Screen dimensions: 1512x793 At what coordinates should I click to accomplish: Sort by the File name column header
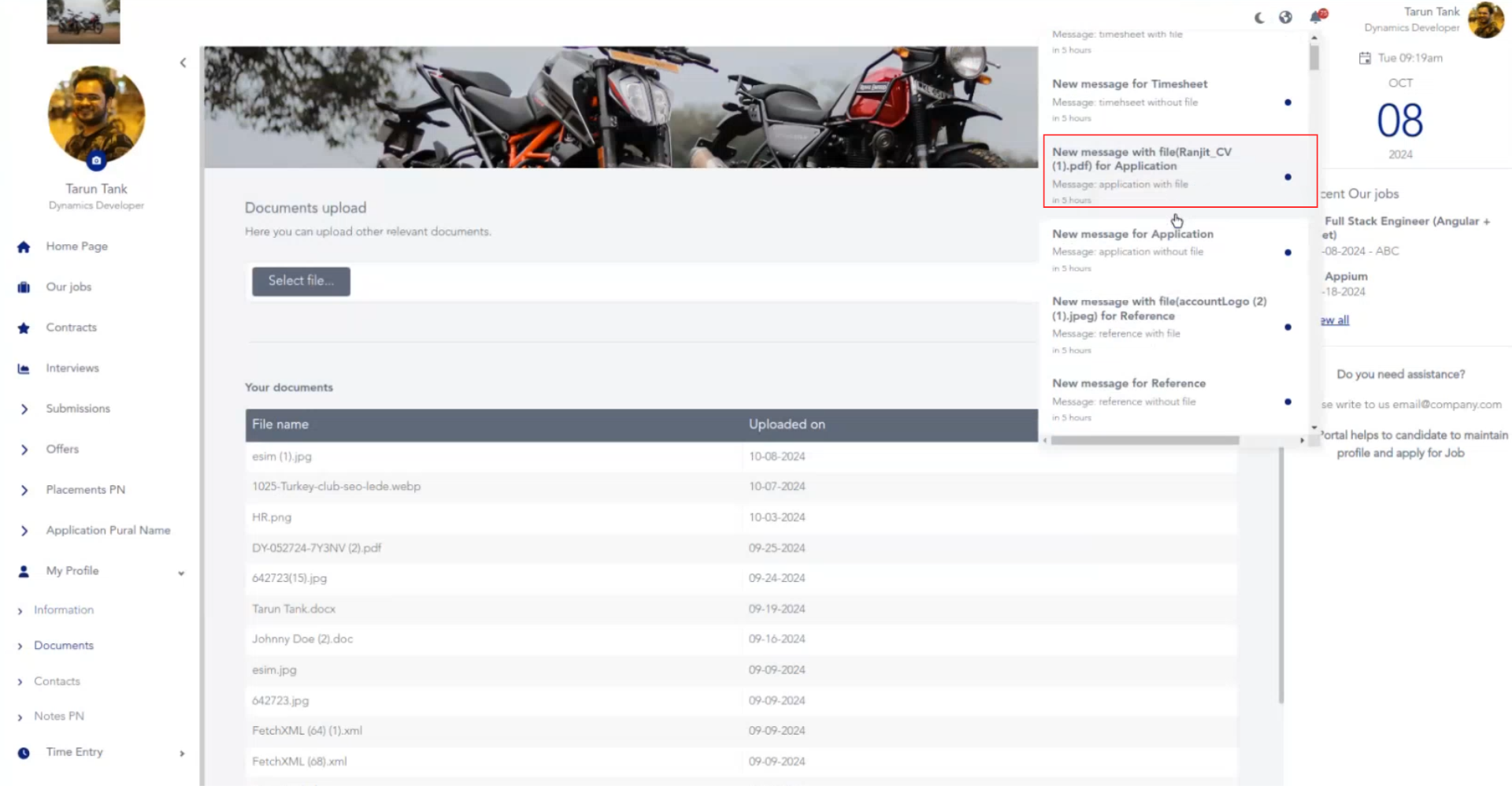coord(280,425)
